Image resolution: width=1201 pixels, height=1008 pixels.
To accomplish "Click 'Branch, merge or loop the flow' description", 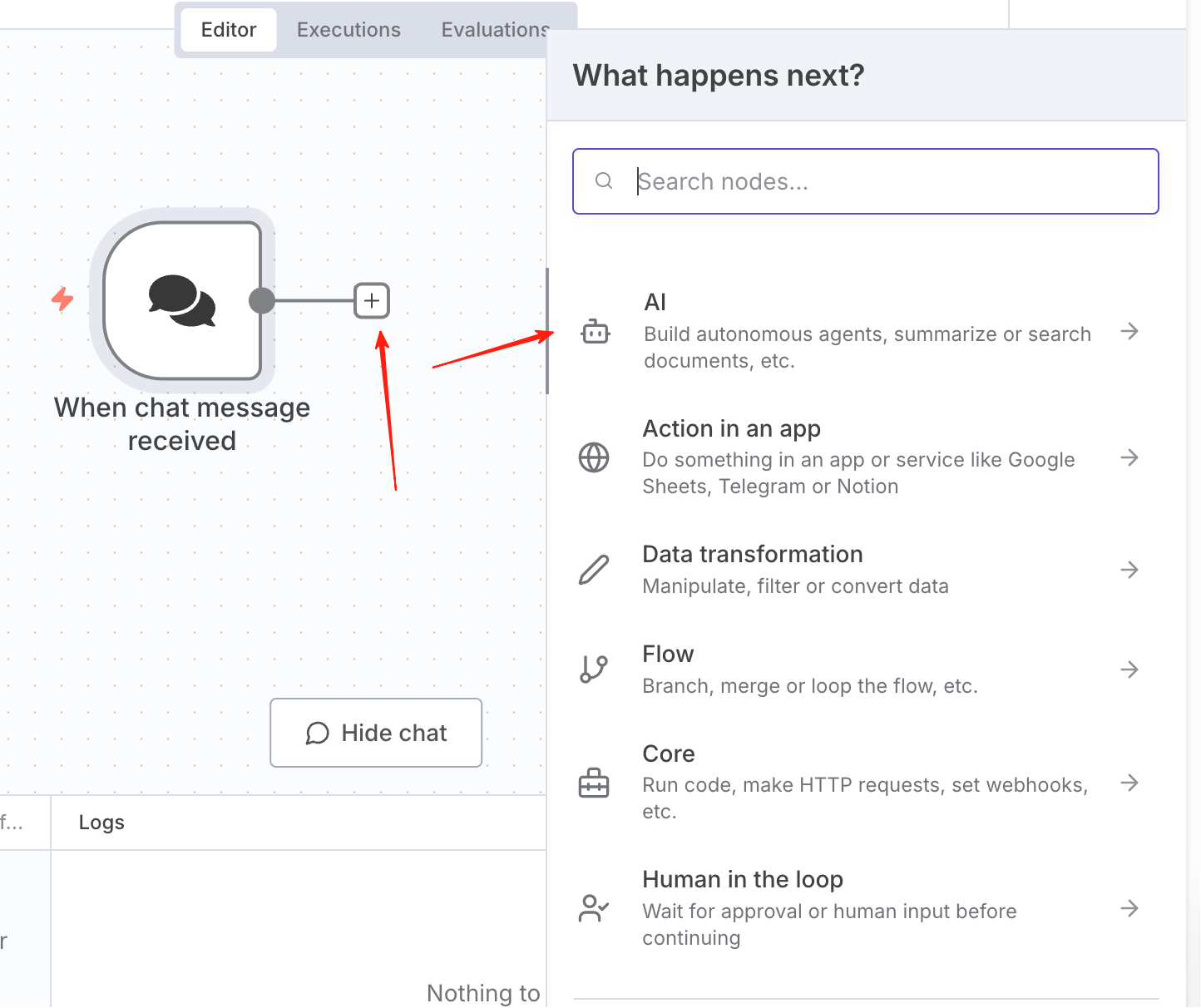I will coord(810,686).
